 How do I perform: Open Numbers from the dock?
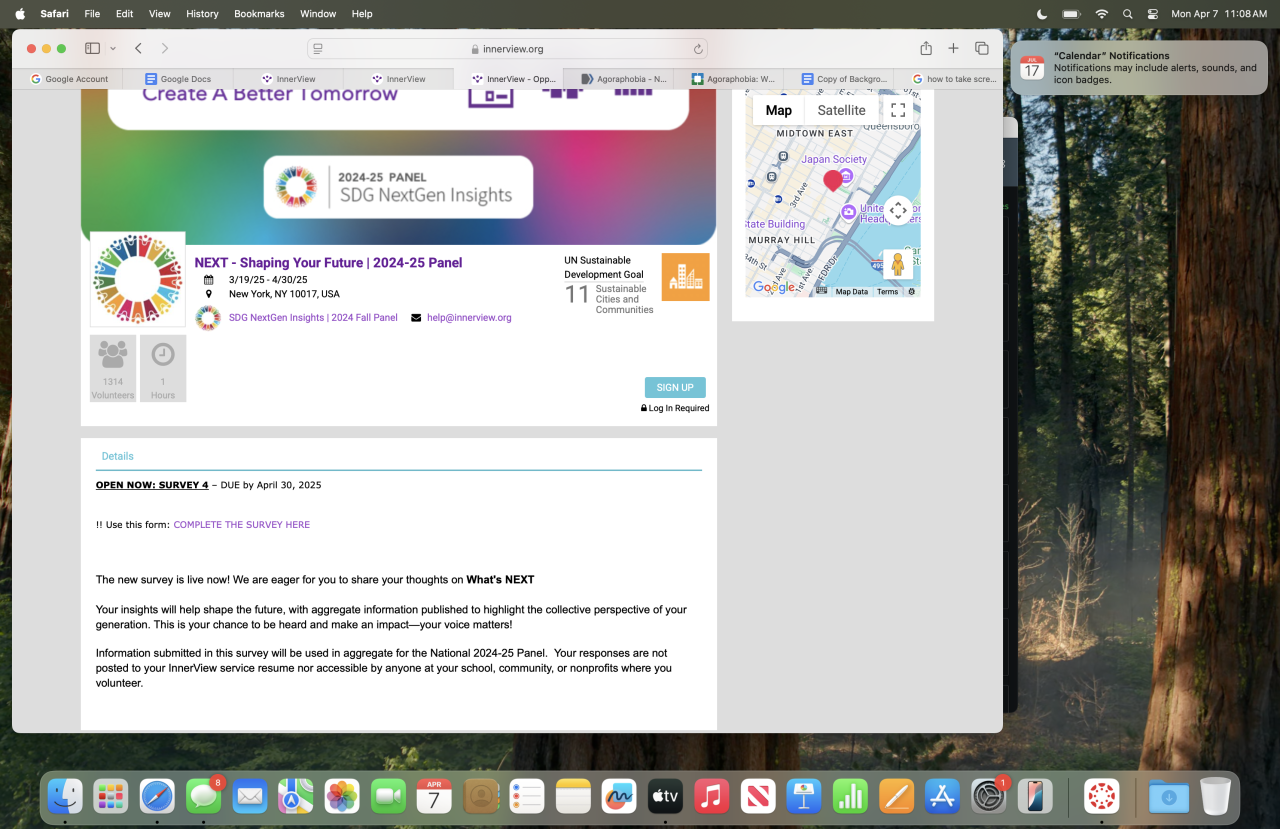[850, 796]
